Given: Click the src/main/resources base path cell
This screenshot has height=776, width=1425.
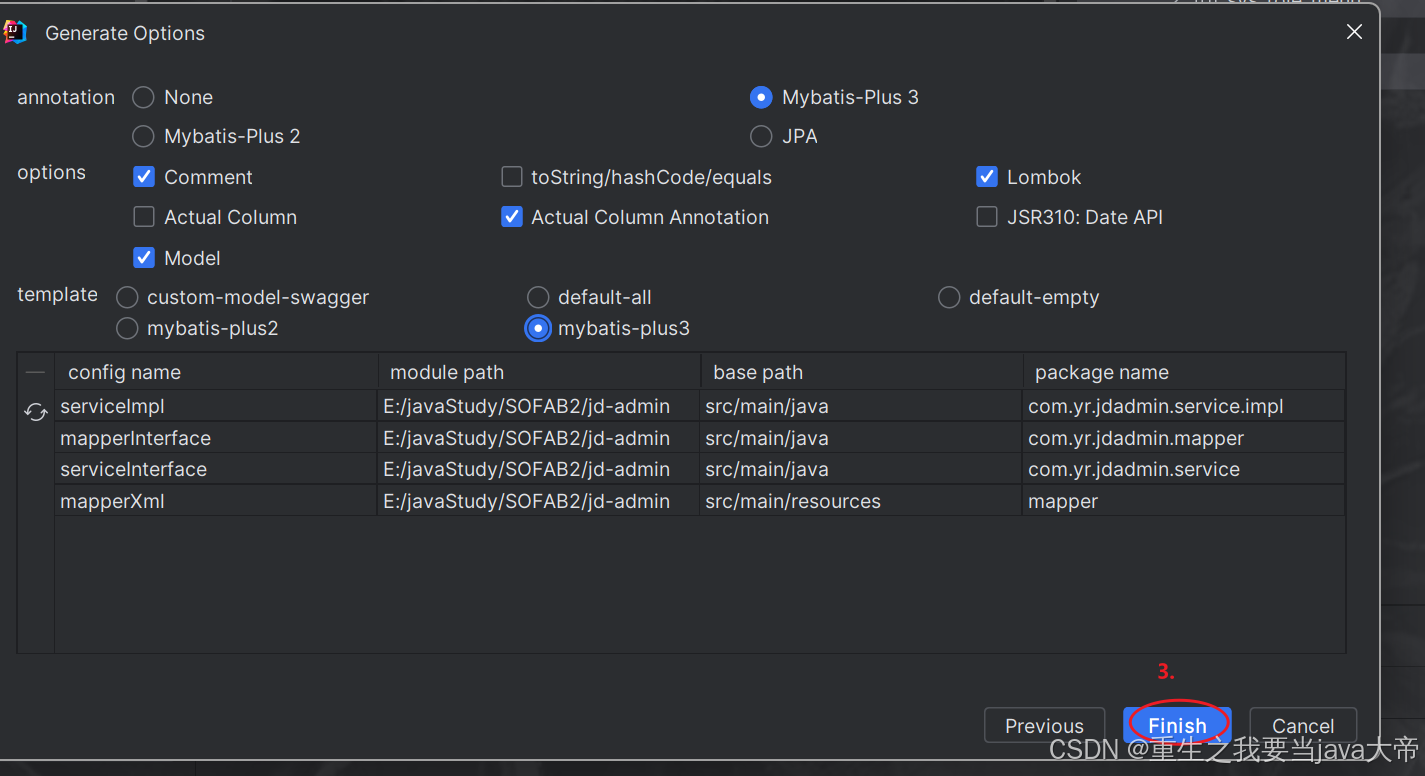Looking at the screenshot, I should [862, 501].
